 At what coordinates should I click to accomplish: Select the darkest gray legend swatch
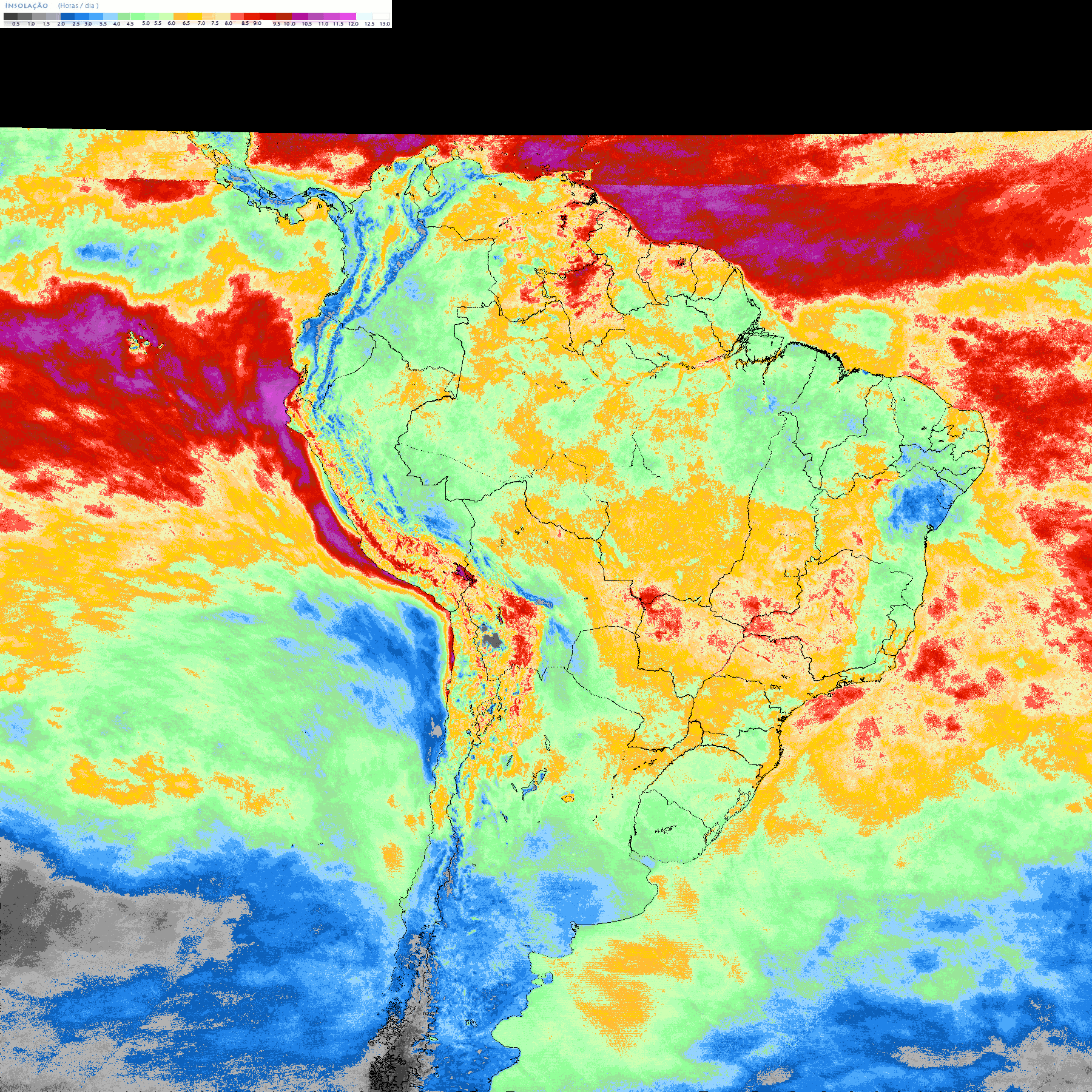(10, 16)
